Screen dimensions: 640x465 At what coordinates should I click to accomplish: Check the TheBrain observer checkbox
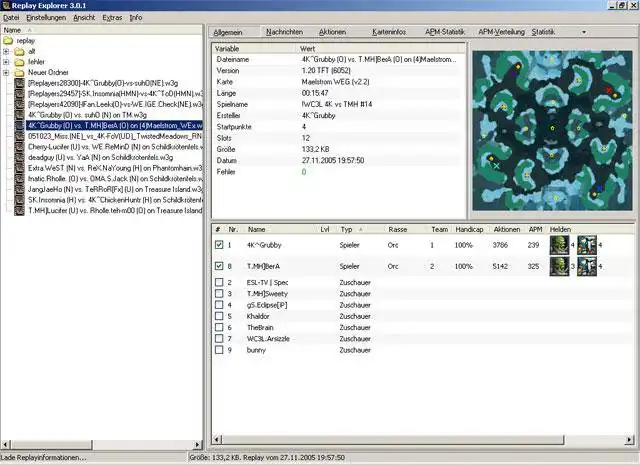tap(219, 327)
